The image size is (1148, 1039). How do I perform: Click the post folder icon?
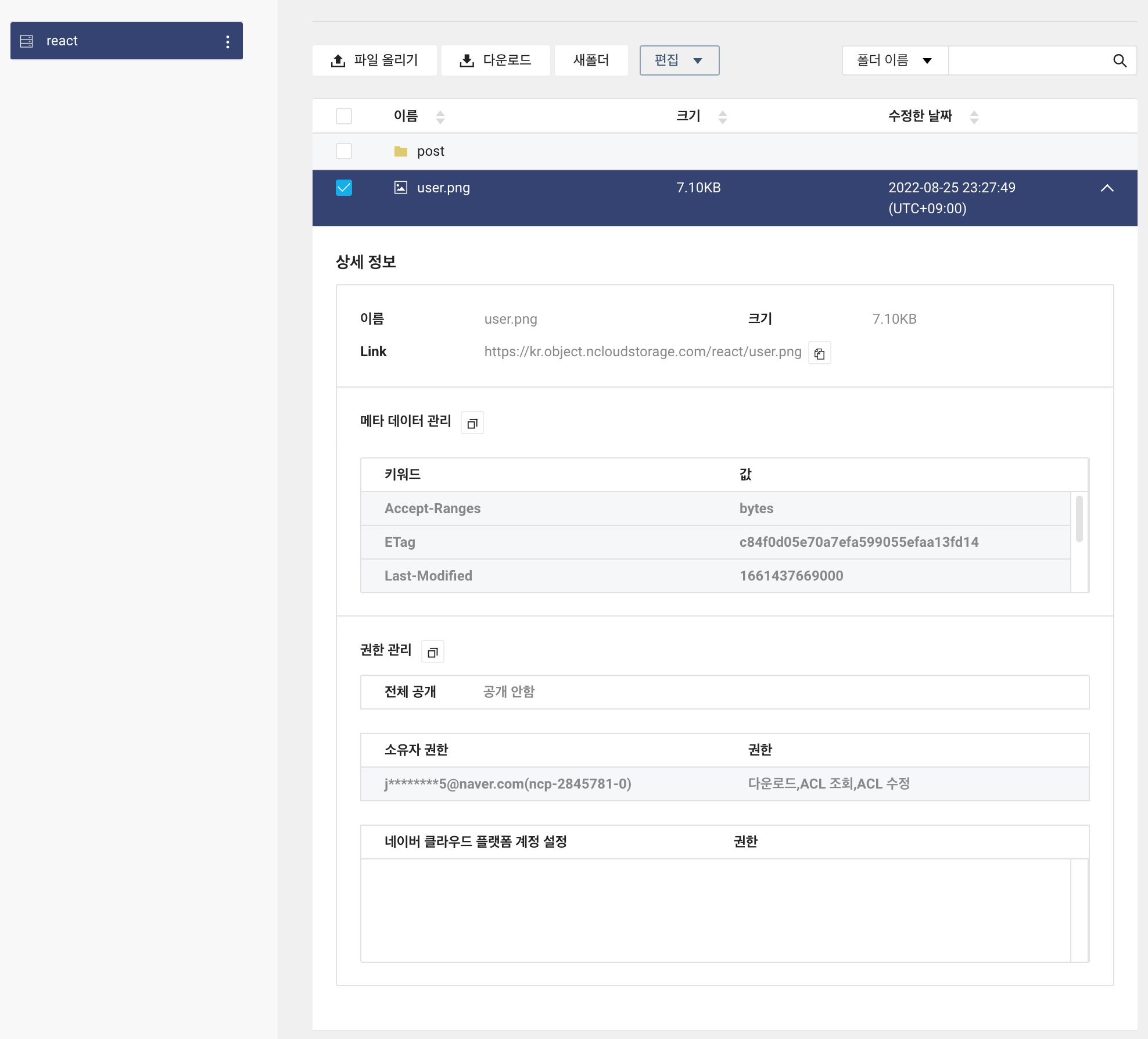click(401, 152)
